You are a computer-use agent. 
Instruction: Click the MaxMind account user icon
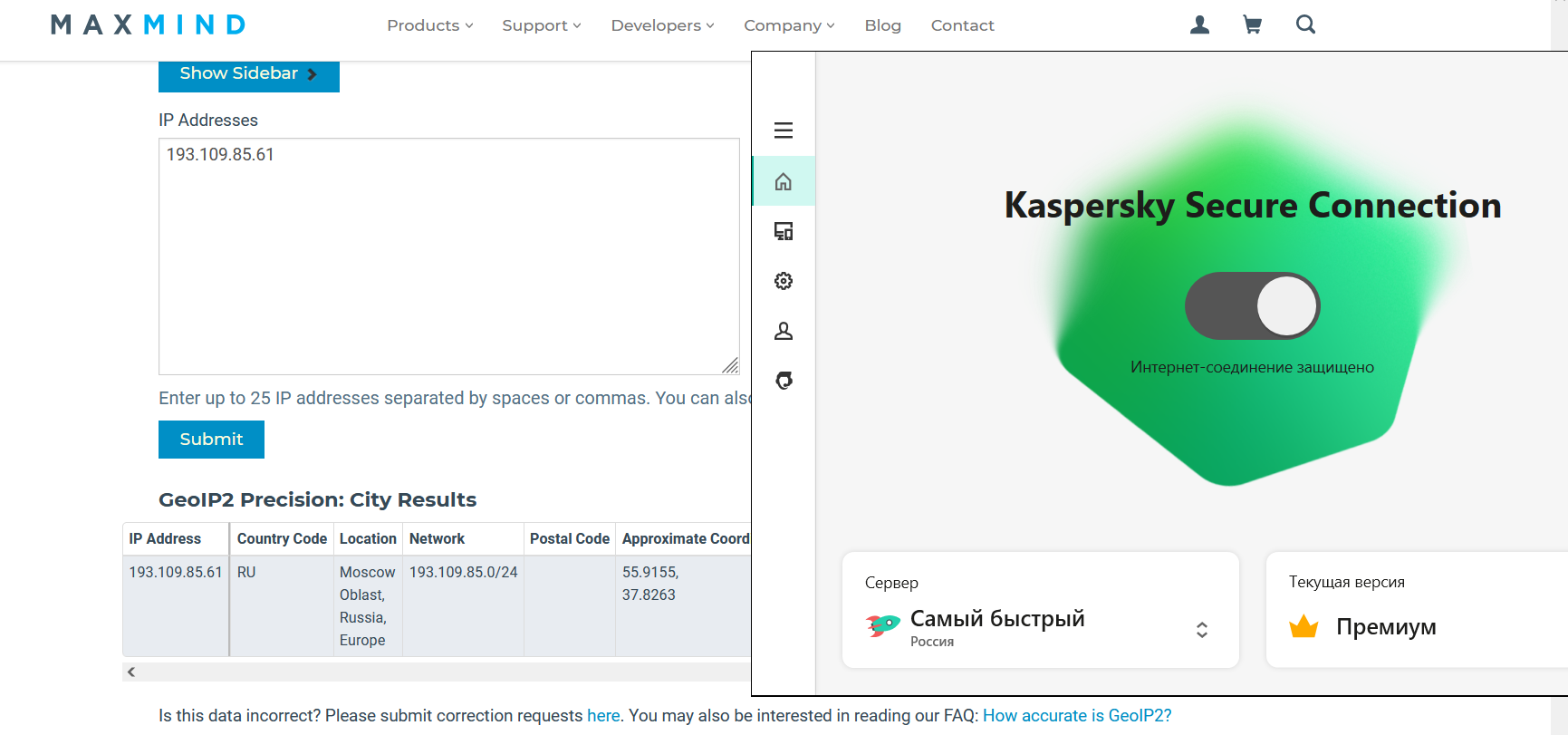(x=1199, y=25)
